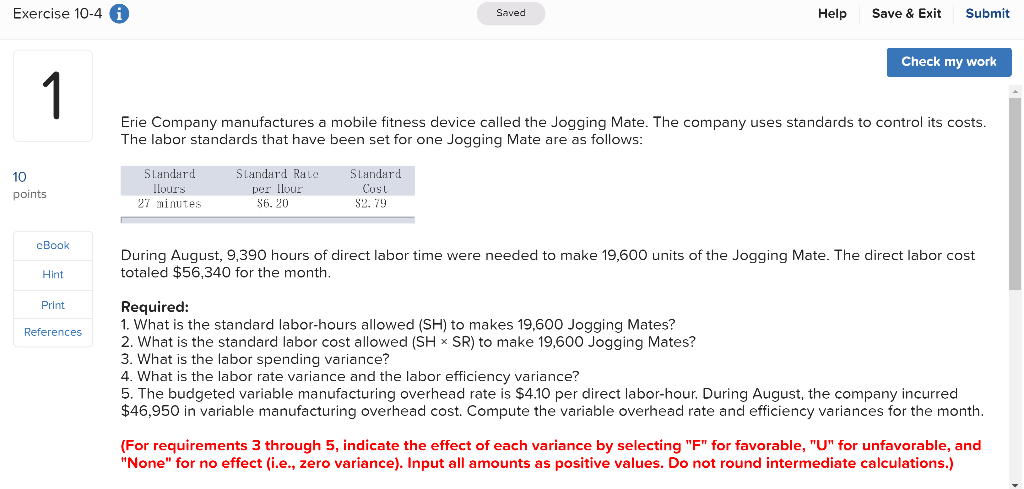The width and height of the screenshot is (1024, 489).
Task: Click the Check my work button
Action: point(949,62)
